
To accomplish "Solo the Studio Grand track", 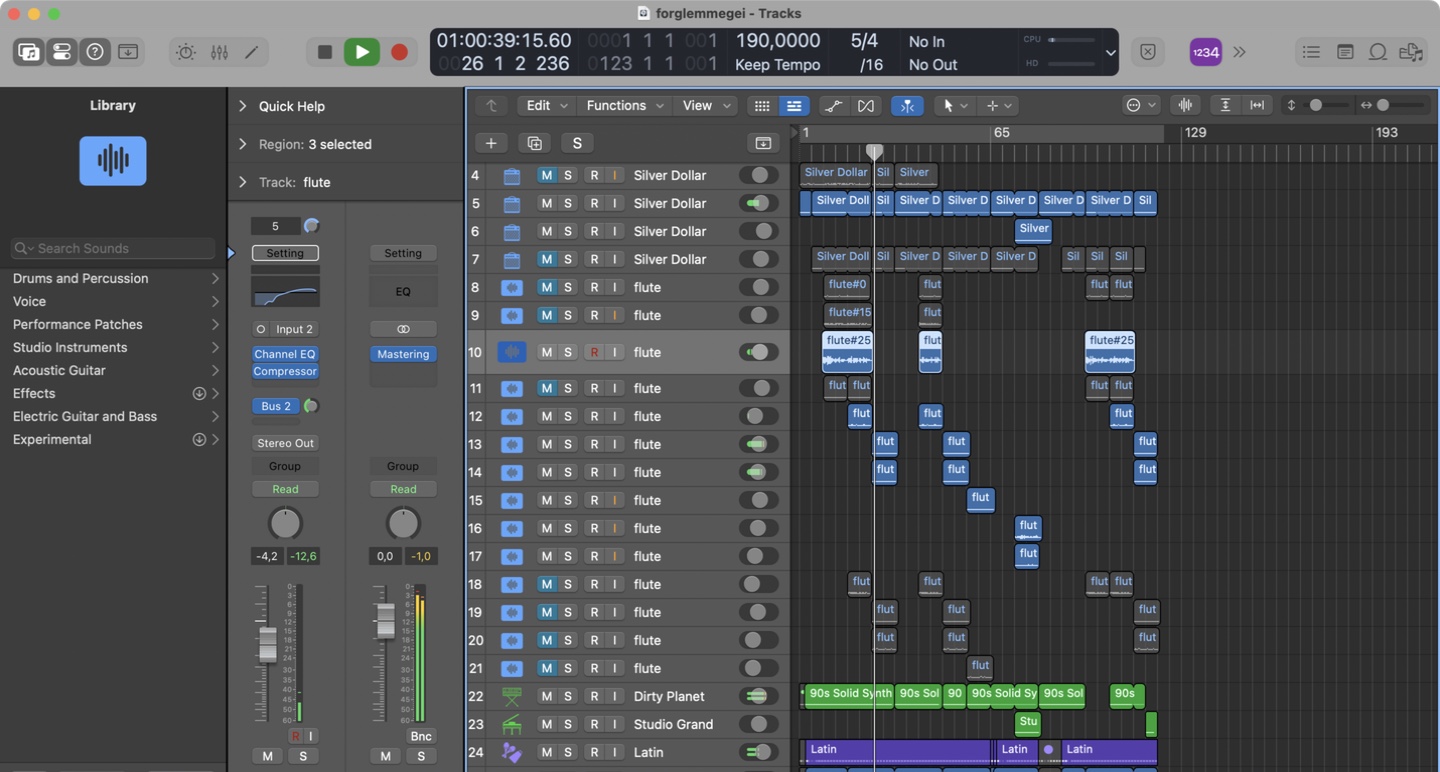I will (x=568, y=724).
